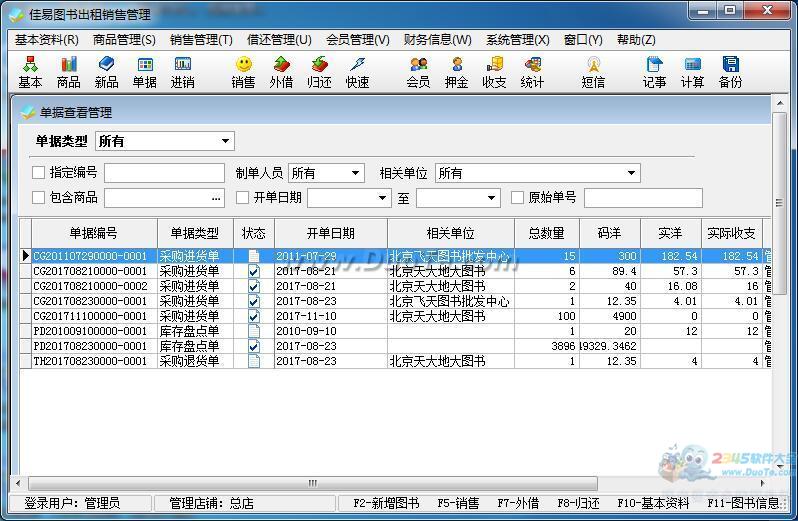Click the 总数量 column header

coord(547,233)
